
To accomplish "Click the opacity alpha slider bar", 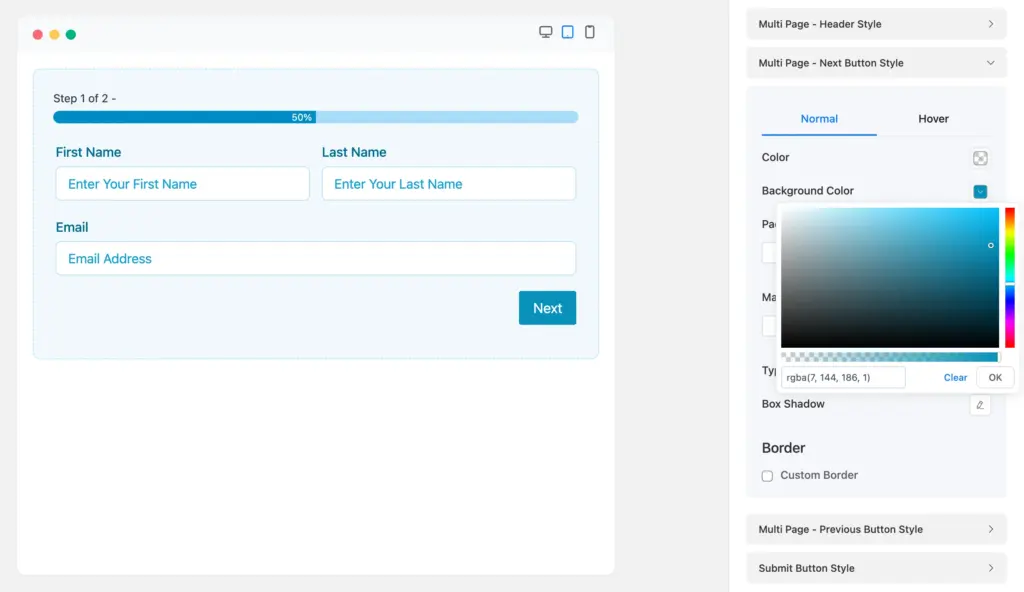I will point(889,357).
